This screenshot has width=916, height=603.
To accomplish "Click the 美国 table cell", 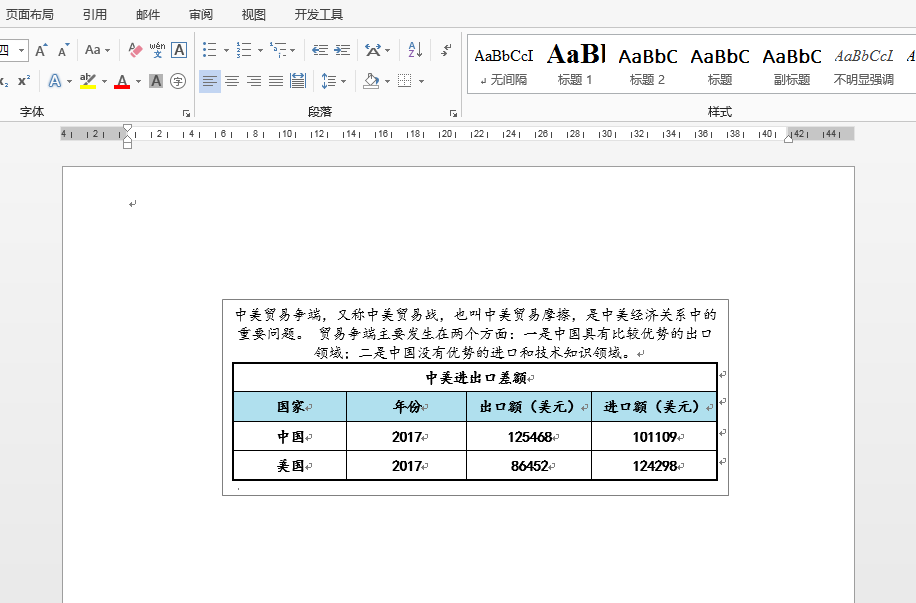I will [290, 466].
